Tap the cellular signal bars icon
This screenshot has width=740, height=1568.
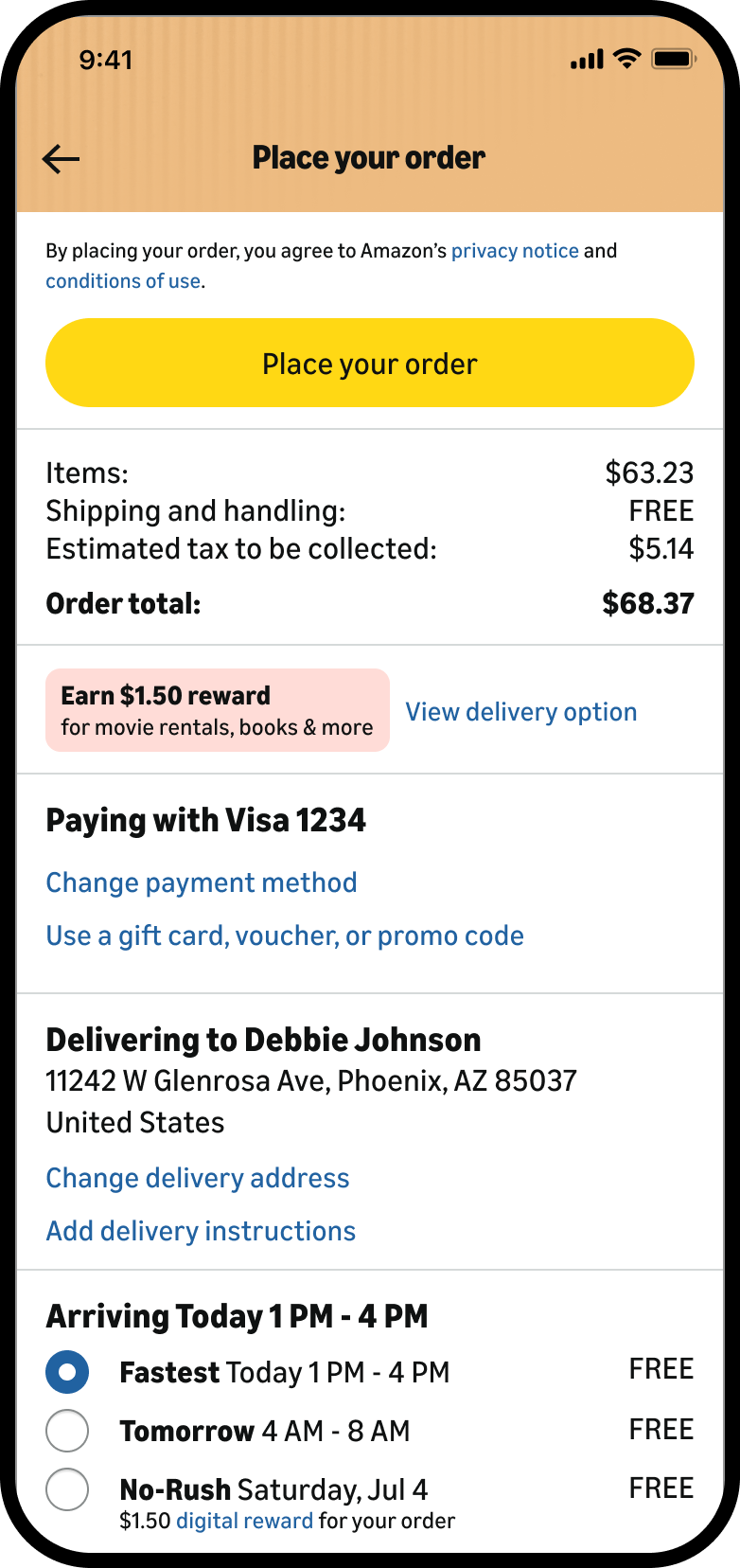[x=587, y=60]
